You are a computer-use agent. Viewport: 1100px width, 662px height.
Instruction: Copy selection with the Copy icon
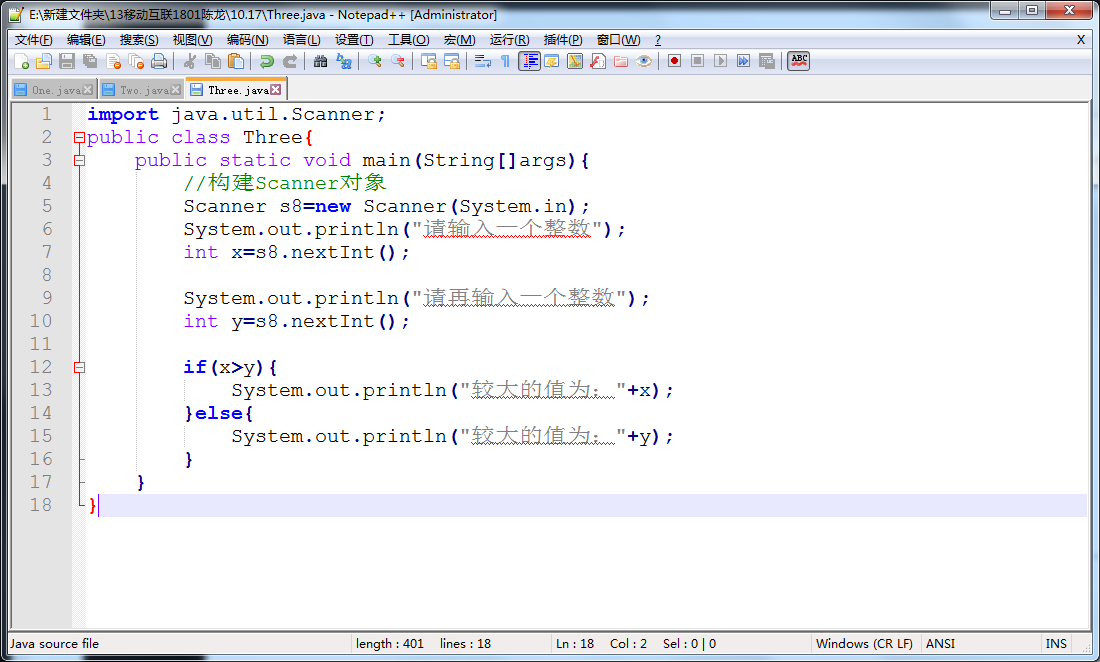click(213, 62)
